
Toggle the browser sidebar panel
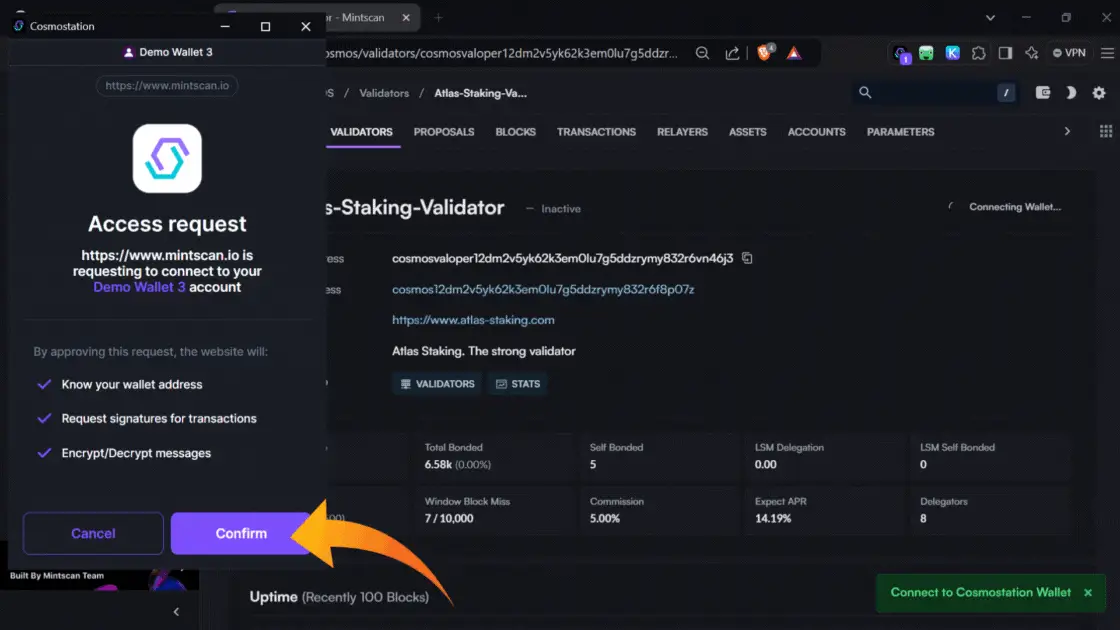point(1005,53)
